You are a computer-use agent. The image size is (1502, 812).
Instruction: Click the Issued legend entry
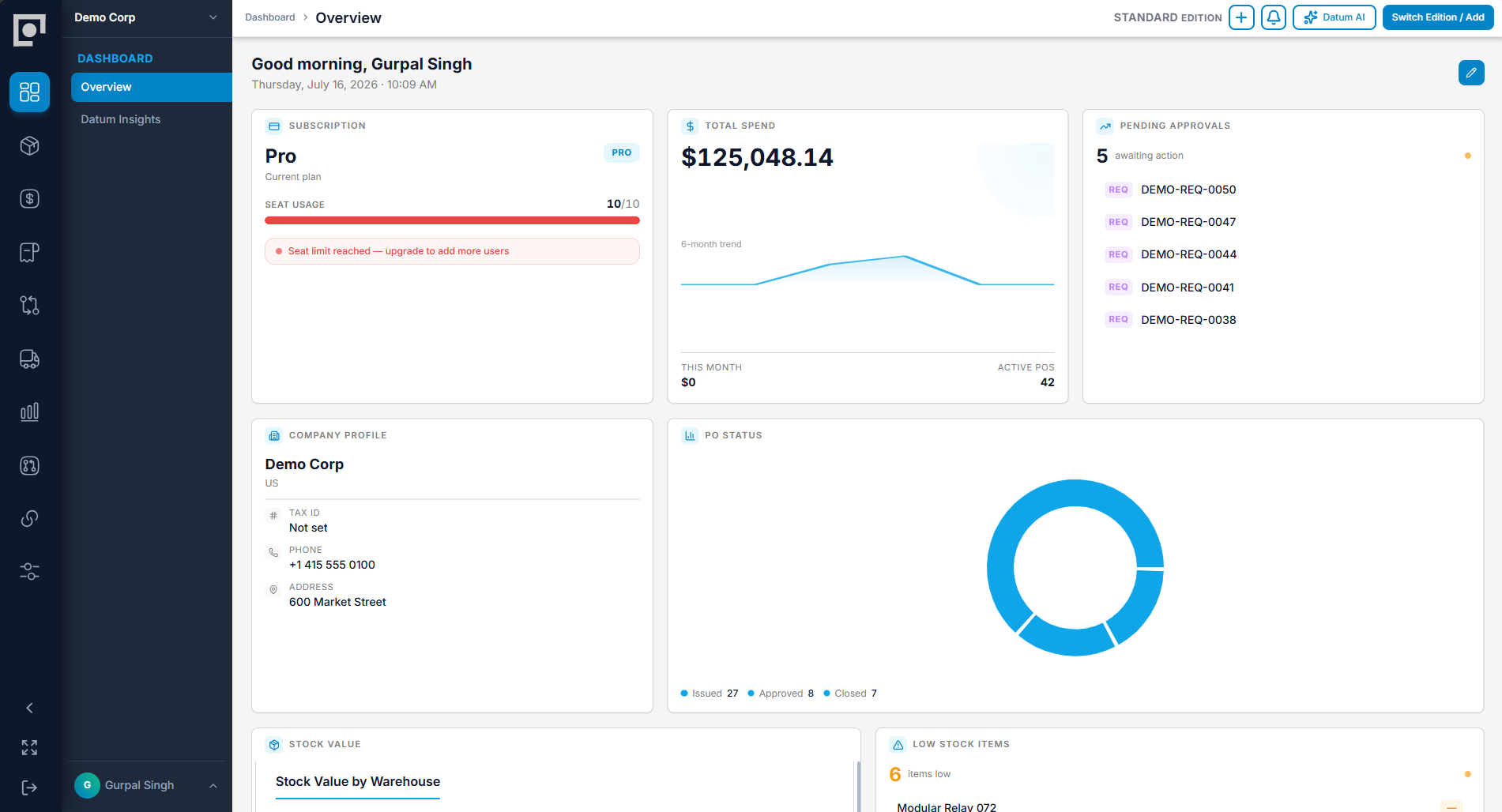coord(710,694)
